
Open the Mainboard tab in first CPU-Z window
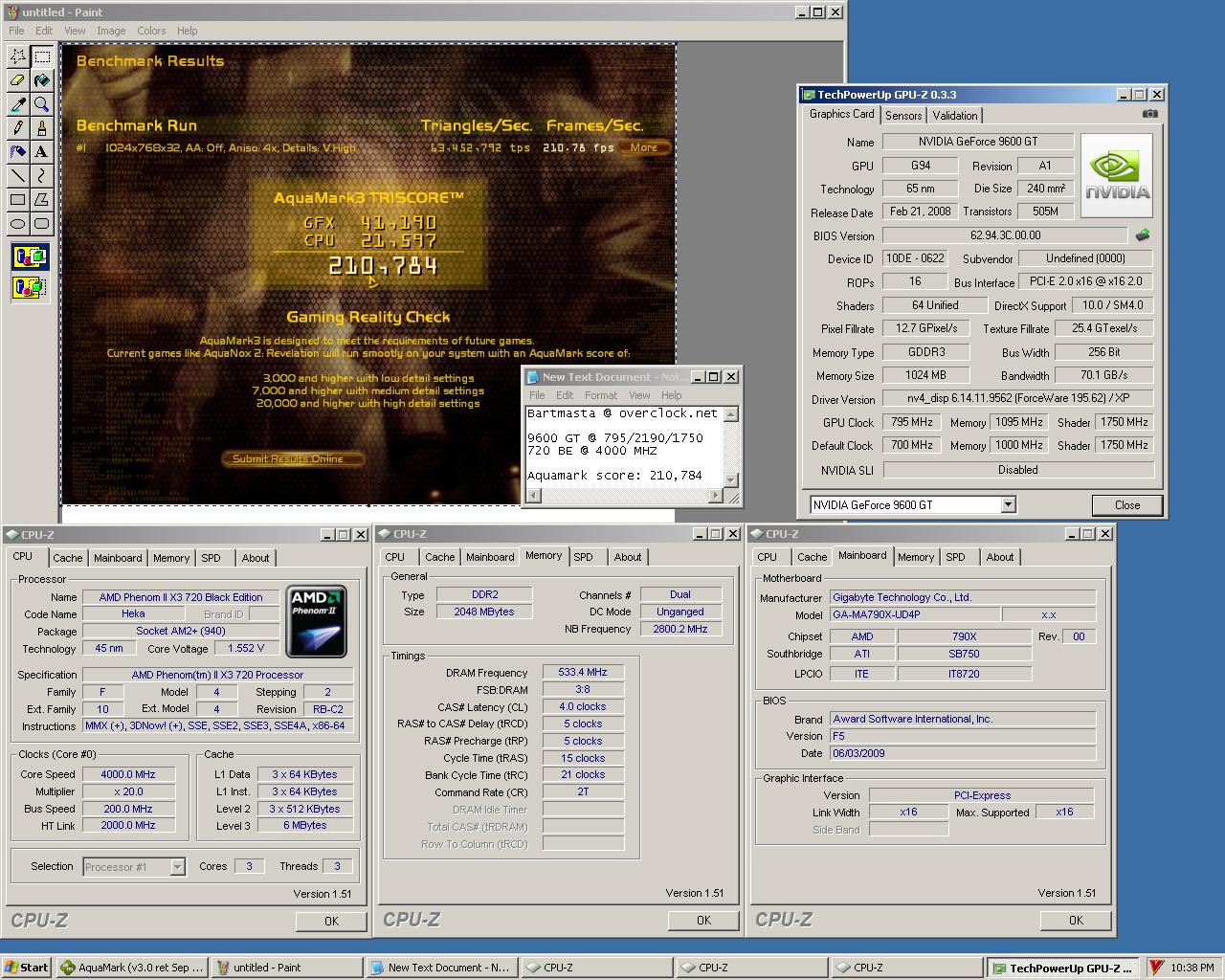118,558
